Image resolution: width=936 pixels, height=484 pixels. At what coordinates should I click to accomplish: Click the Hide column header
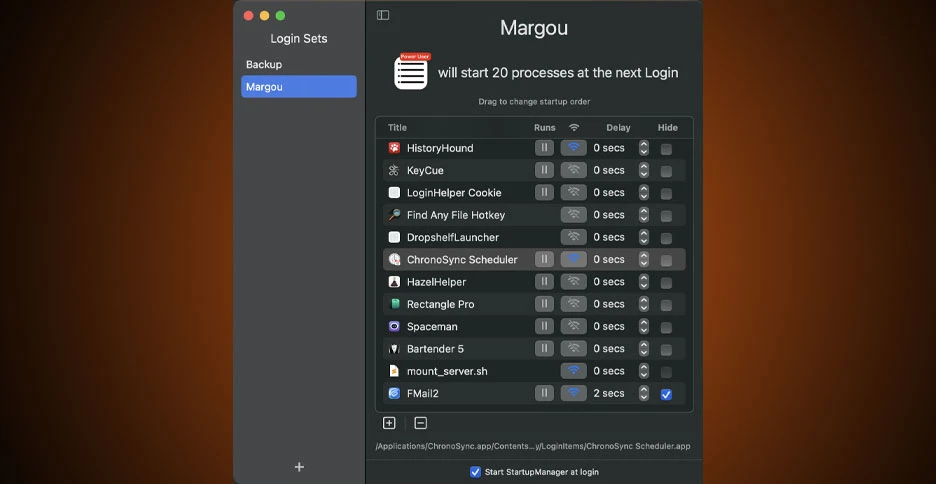tap(667, 128)
